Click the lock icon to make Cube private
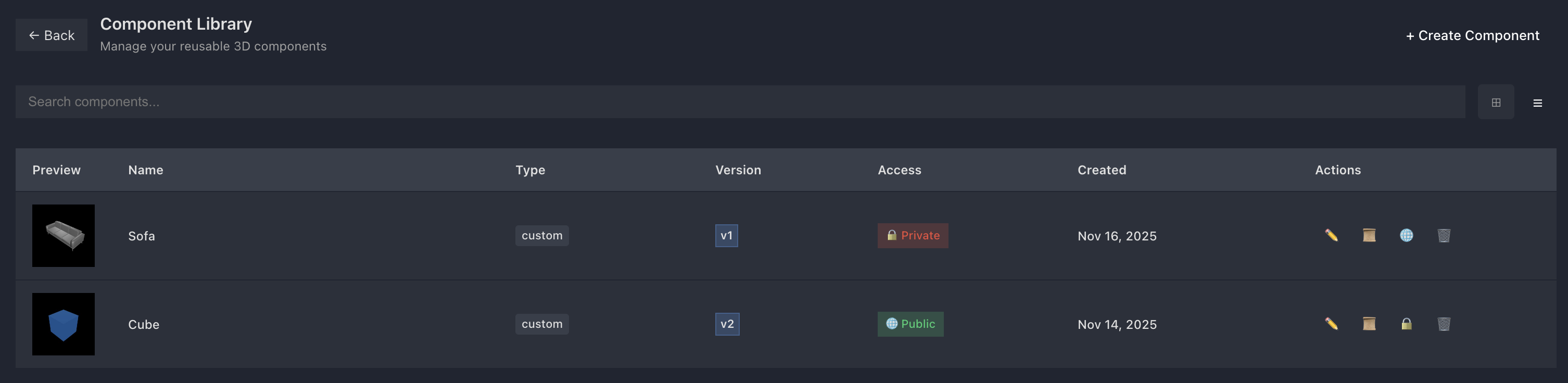This screenshot has height=383, width=1568. 1406,324
